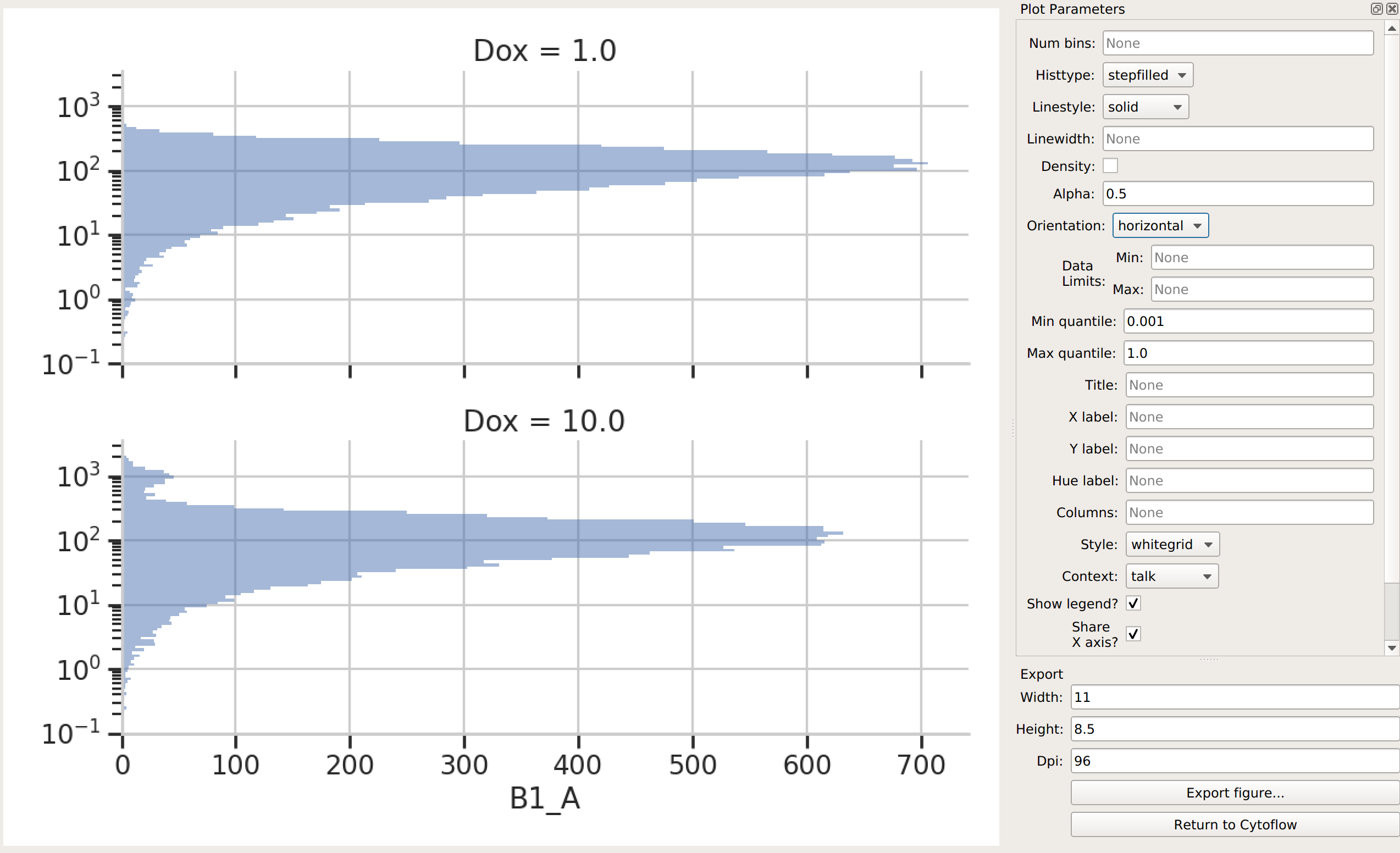
Task: Uncheck the Show legend checkbox
Action: click(x=1133, y=603)
